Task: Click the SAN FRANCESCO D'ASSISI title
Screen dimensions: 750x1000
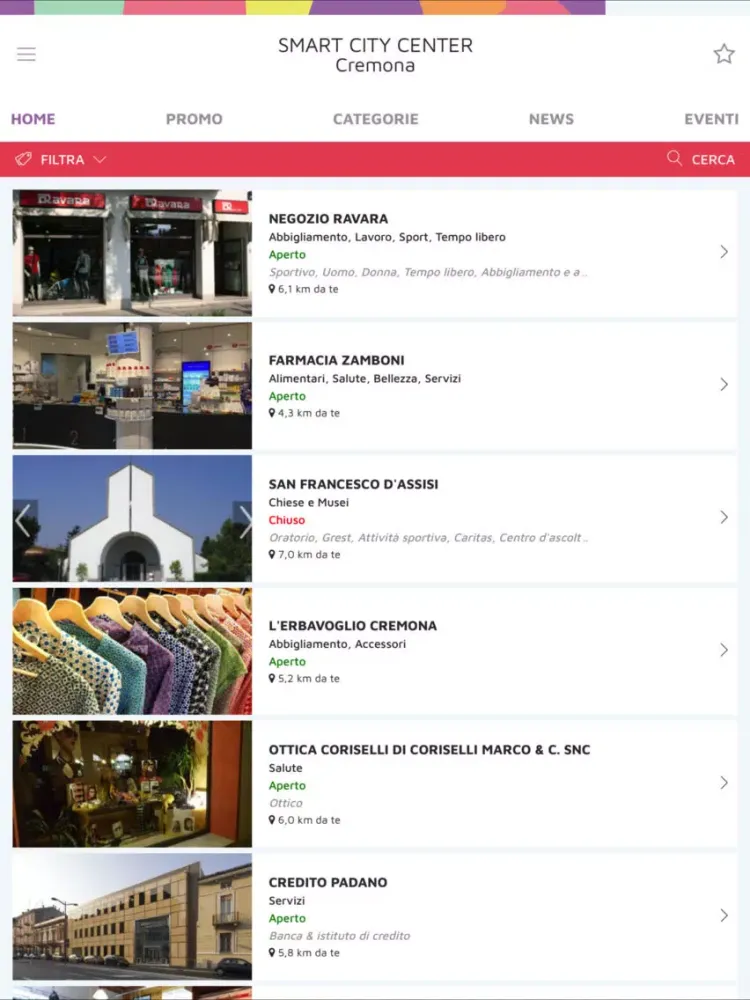Action: [353, 484]
